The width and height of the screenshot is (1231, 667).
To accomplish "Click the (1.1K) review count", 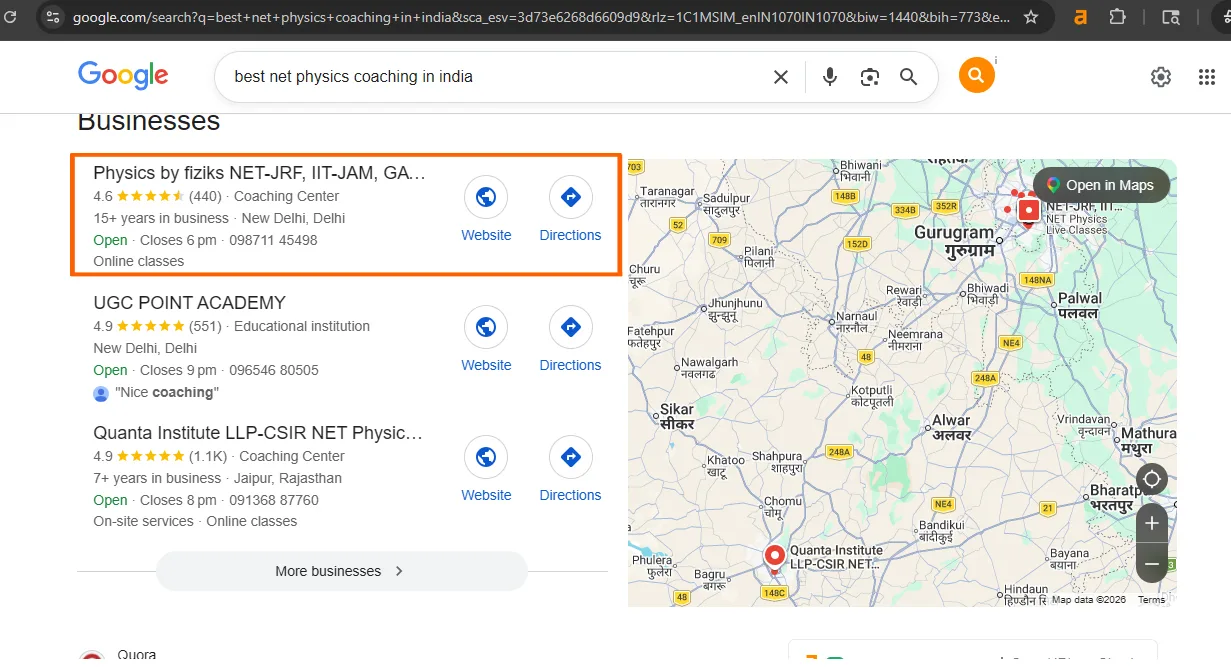I will coord(208,456).
